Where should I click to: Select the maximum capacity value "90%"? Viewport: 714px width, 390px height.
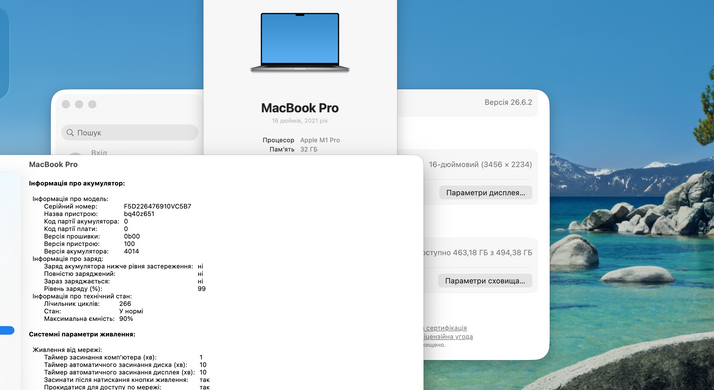pos(126,319)
